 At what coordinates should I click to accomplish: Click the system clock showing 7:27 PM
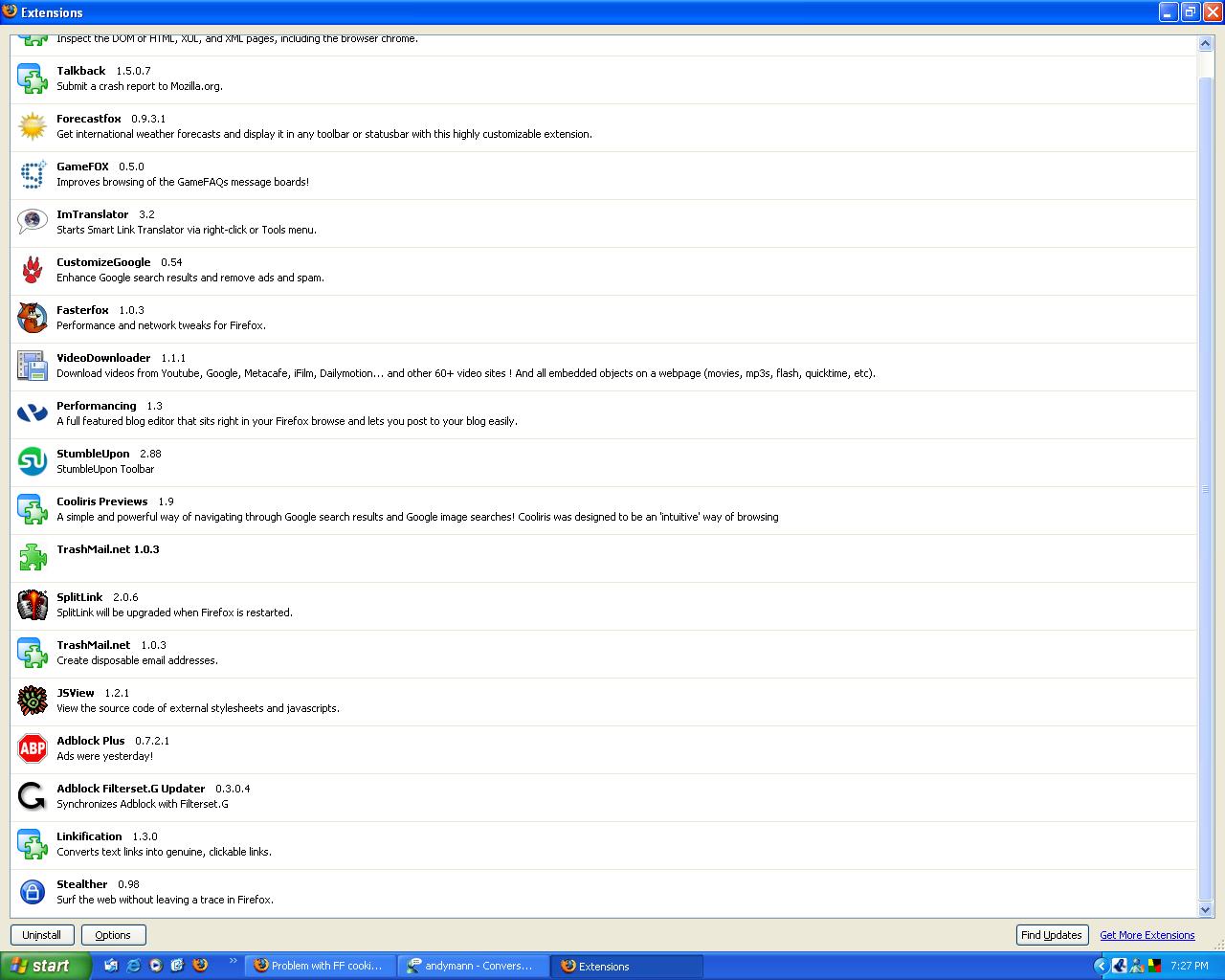pos(1189,966)
